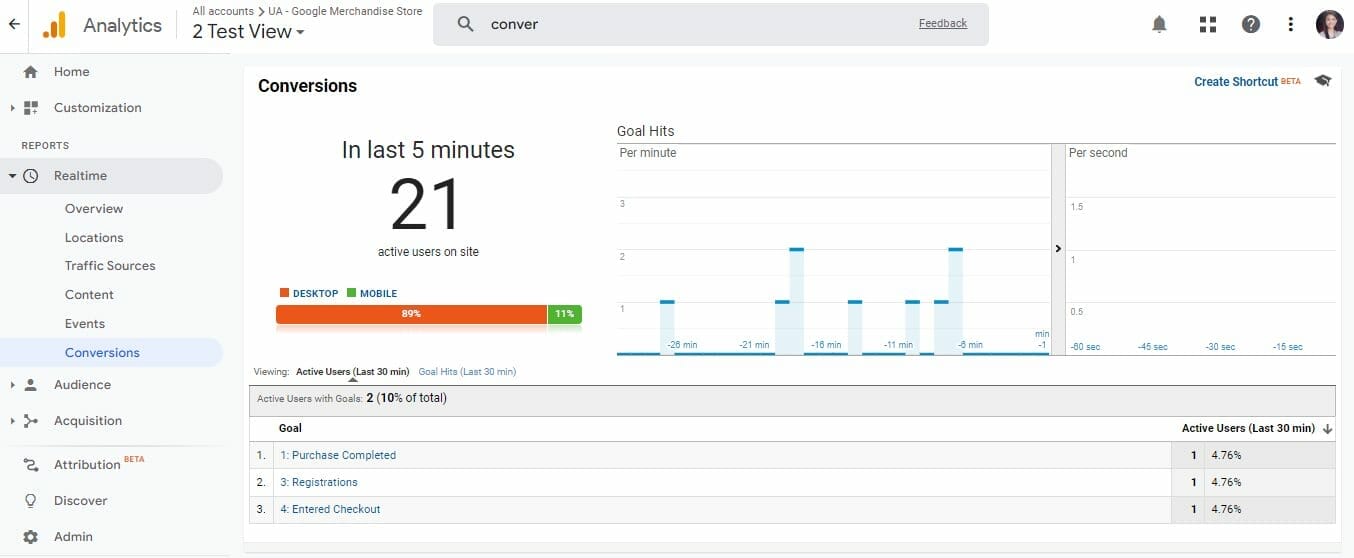Click the "Active Users with Goals" summary text
Viewport: 1354px width, 558px height.
tap(352, 398)
